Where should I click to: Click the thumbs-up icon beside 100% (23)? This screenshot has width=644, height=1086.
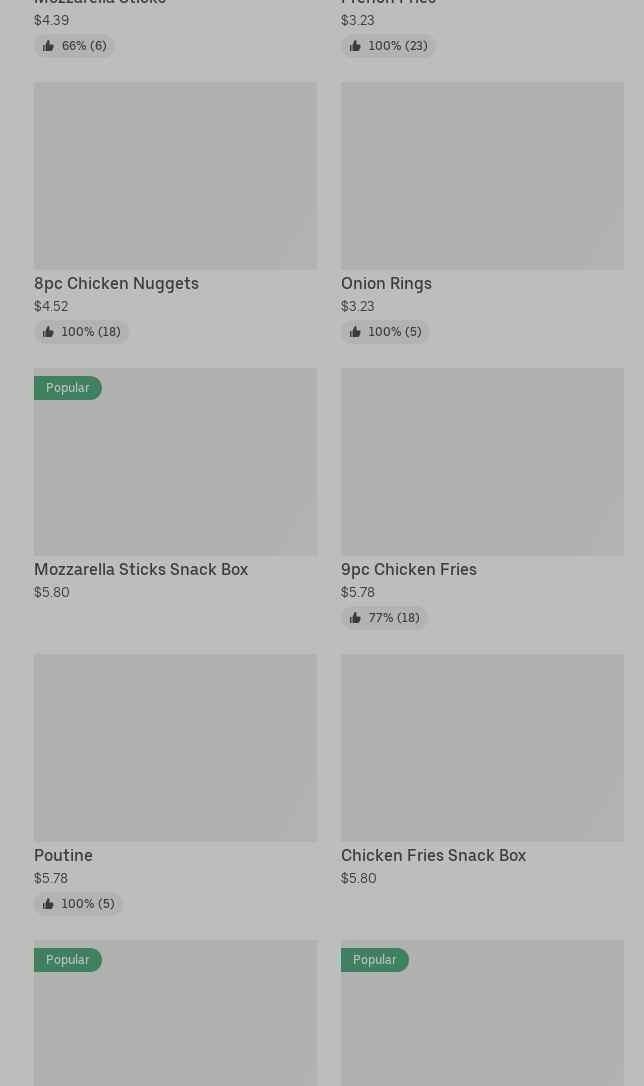click(355, 46)
